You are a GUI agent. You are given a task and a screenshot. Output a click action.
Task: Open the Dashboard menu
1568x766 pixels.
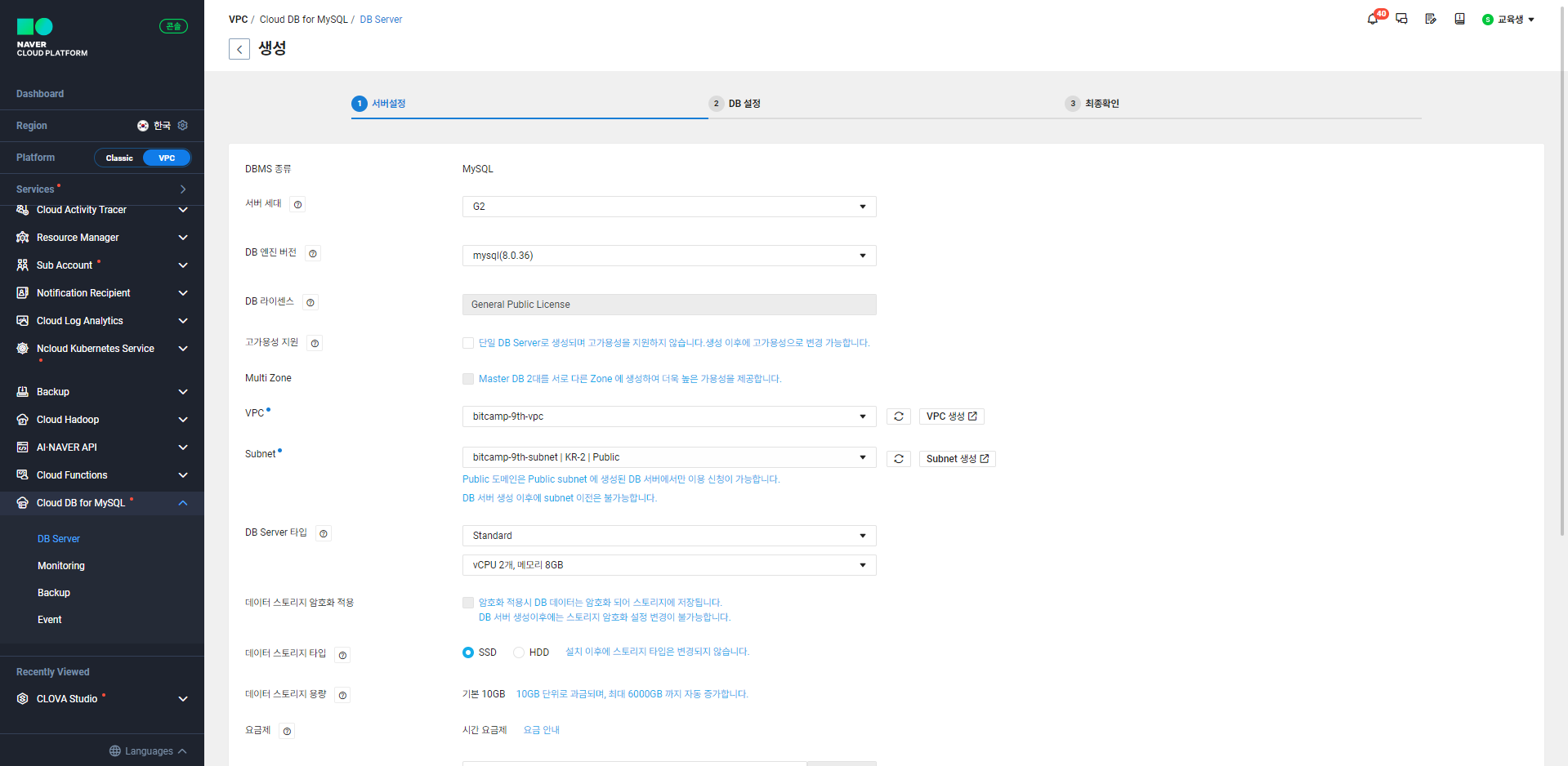pos(40,94)
